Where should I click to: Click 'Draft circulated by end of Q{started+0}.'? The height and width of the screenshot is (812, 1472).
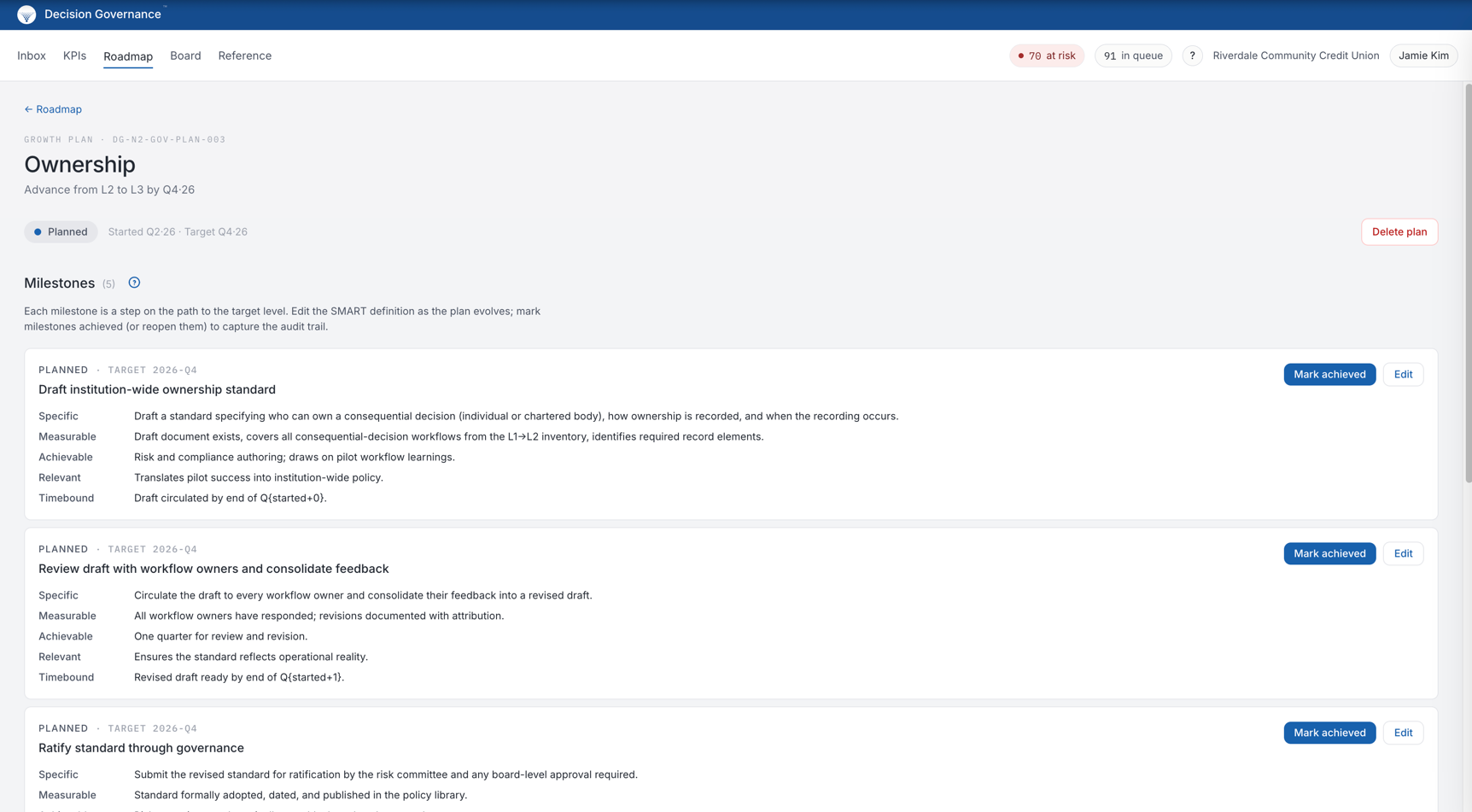point(231,498)
